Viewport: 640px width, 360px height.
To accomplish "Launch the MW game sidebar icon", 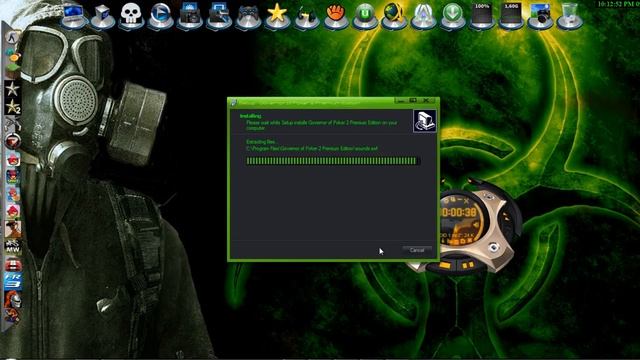I will pos(13,247).
